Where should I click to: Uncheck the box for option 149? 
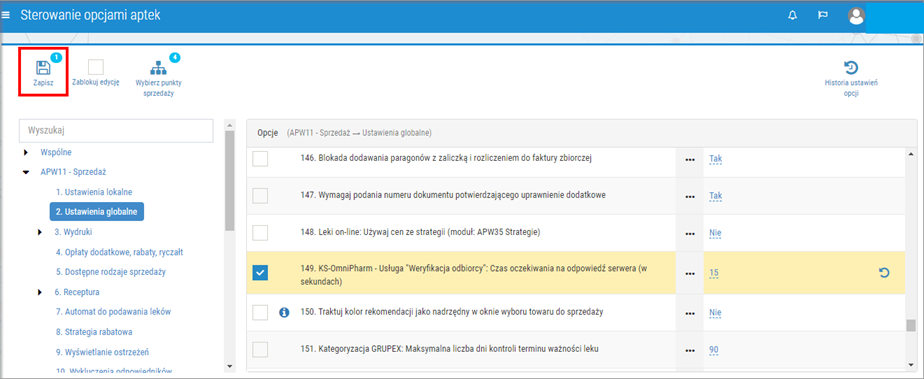click(x=260, y=272)
